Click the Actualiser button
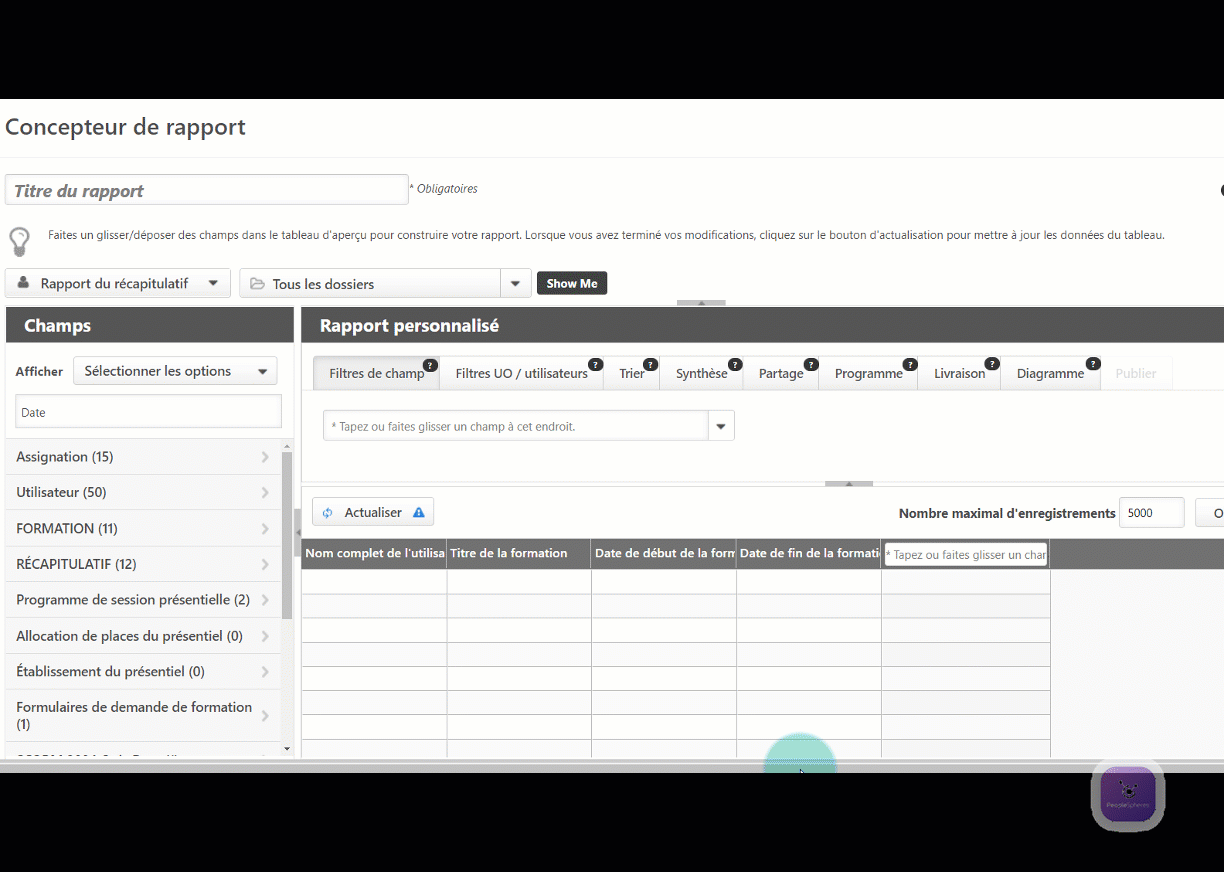Image resolution: width=1224 pixels, height=872 pixels. click(373, 512)
